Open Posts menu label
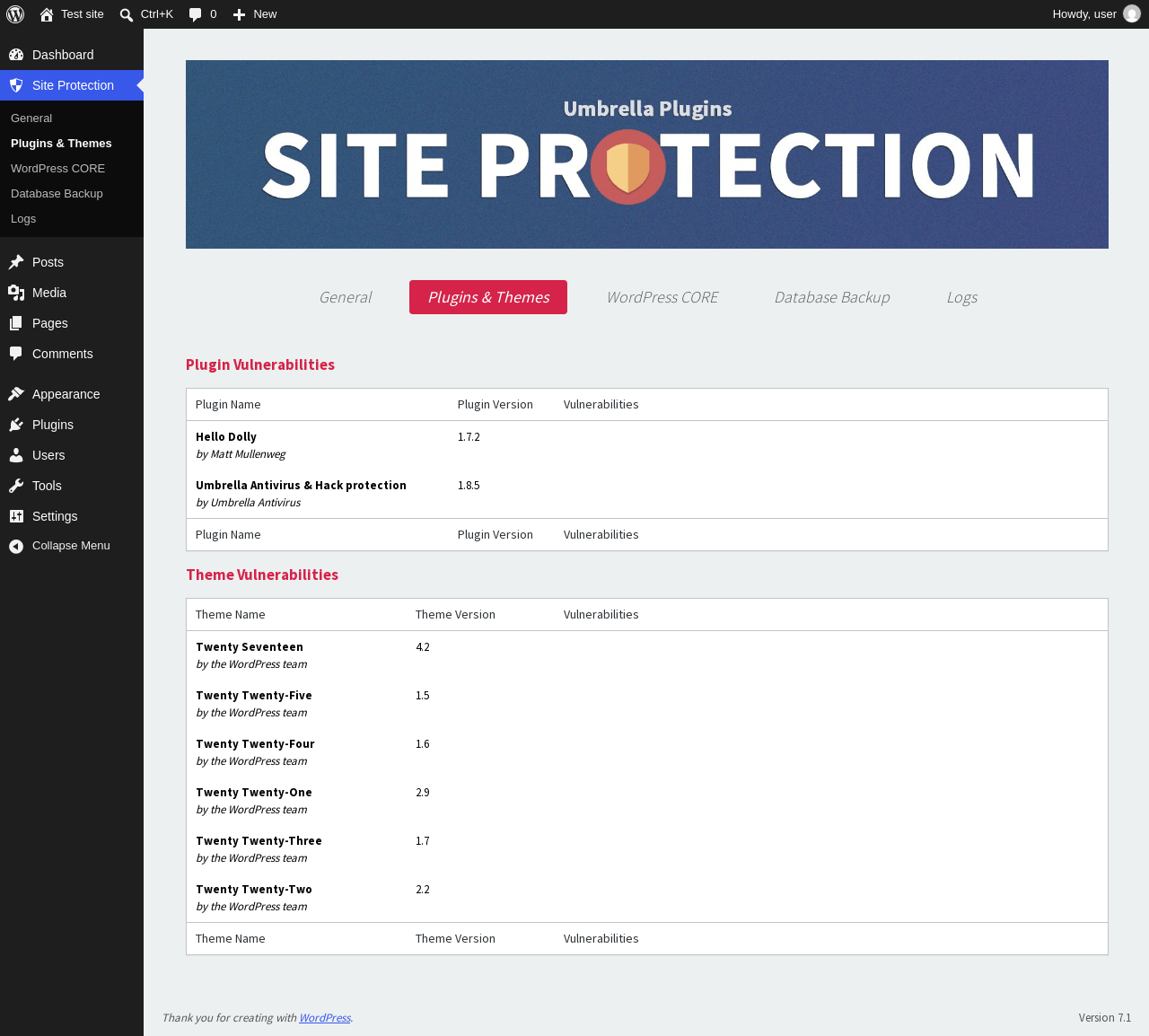Image resolution: width=1149 pixels, height=1036 pixels. tap(48, 262)
